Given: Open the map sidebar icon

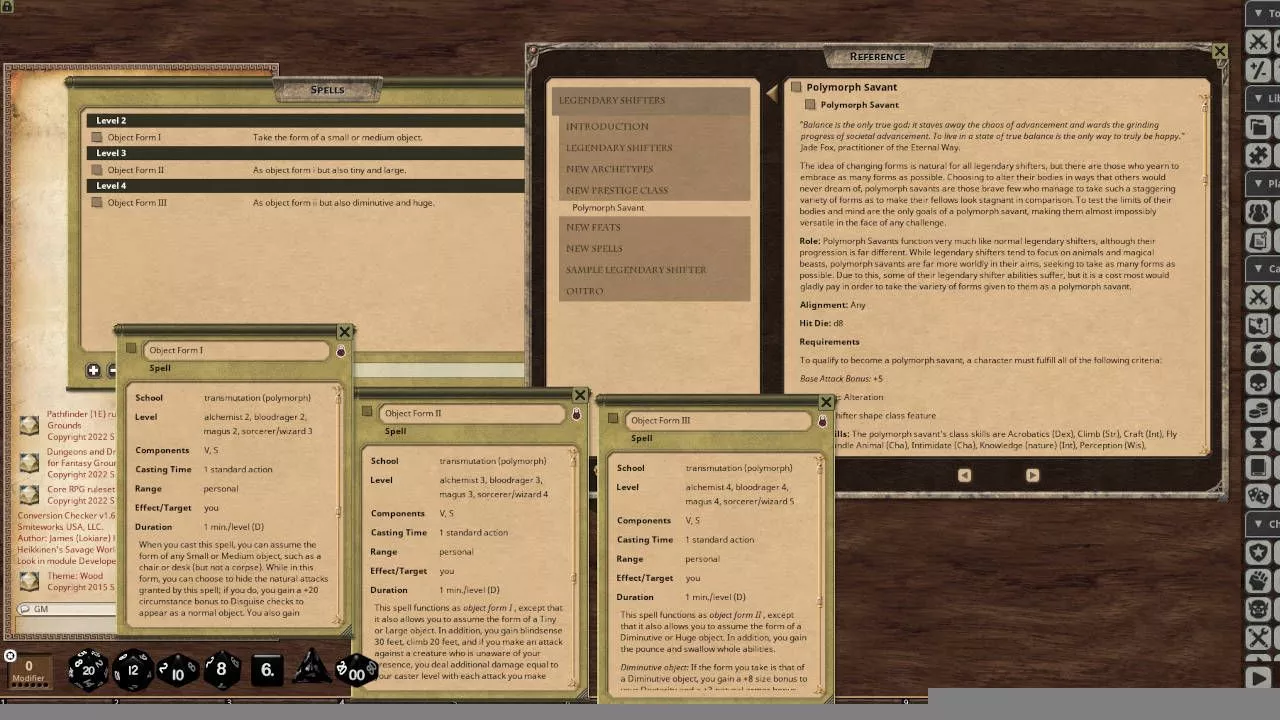Looking at the screenshot, I should tap(1259, 326).
